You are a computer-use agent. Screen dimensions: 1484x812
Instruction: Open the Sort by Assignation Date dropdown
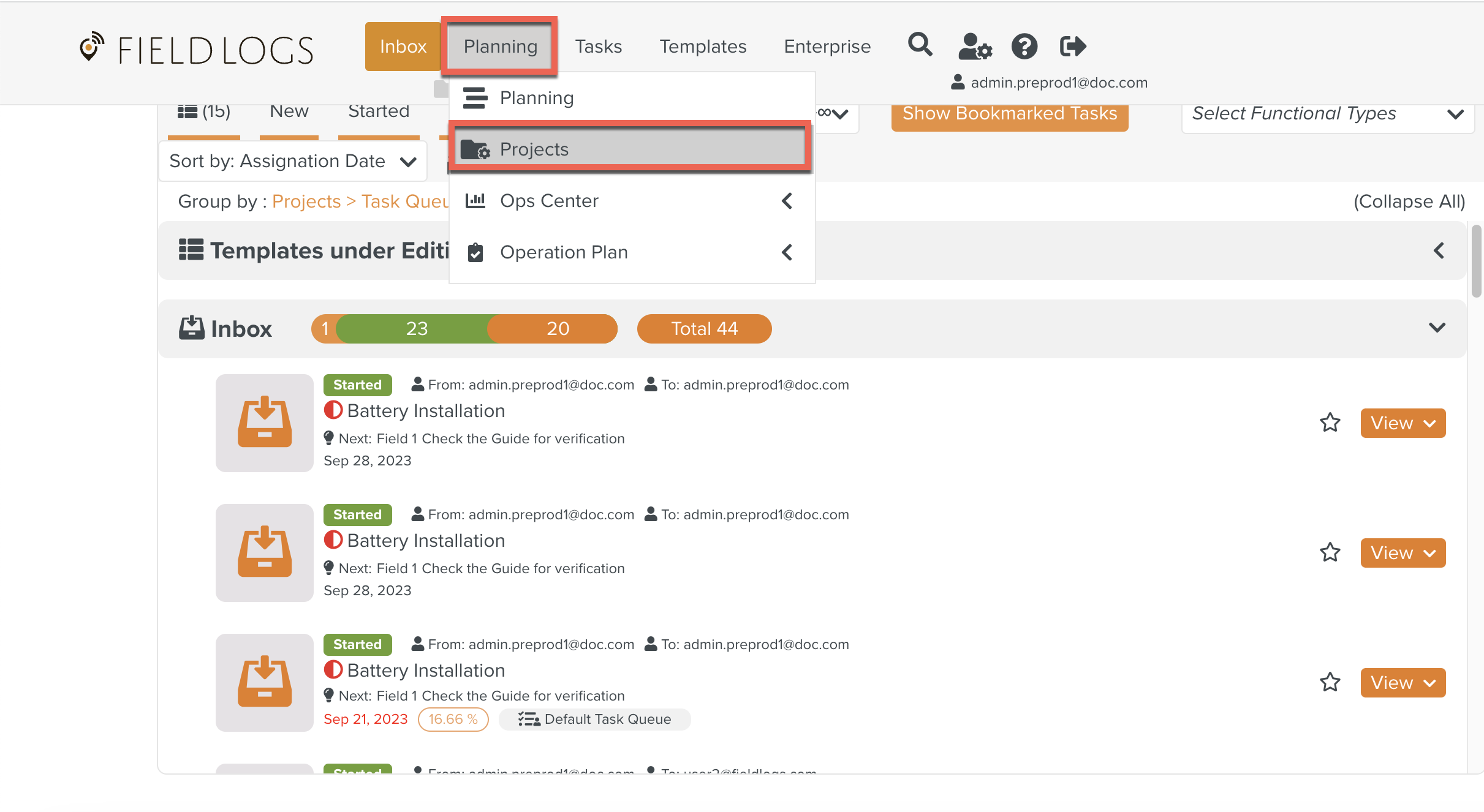click(x=293, y=161)
